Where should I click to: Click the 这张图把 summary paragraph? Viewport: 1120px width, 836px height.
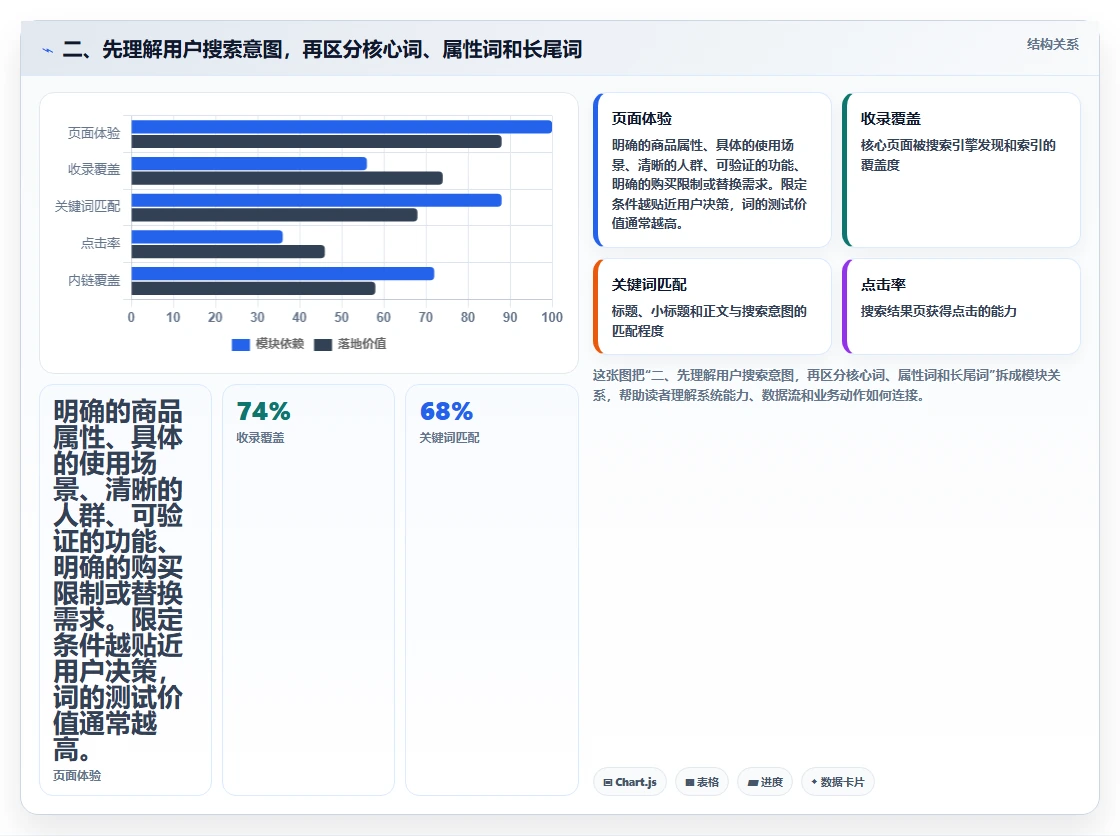click(x=826, y=385)
